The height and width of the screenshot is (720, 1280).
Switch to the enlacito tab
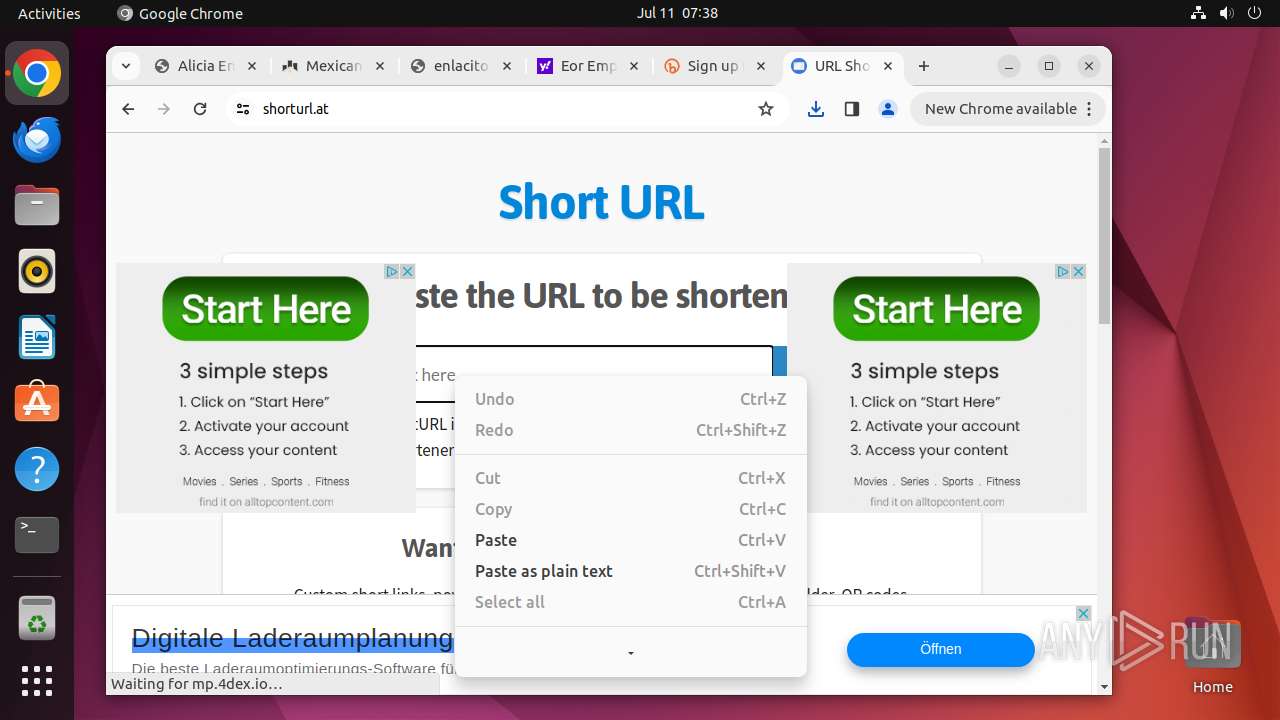pyautogui.click(x=461, y=66)
